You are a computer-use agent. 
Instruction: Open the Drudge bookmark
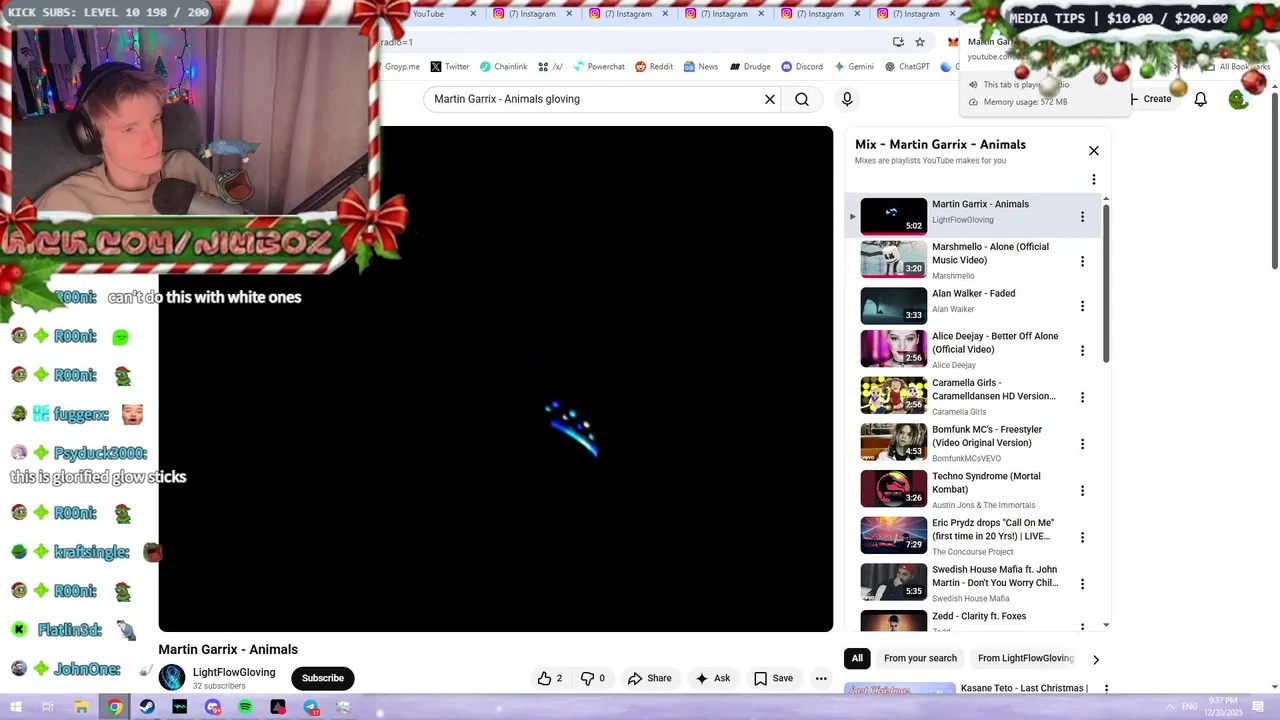pos(750,67)
